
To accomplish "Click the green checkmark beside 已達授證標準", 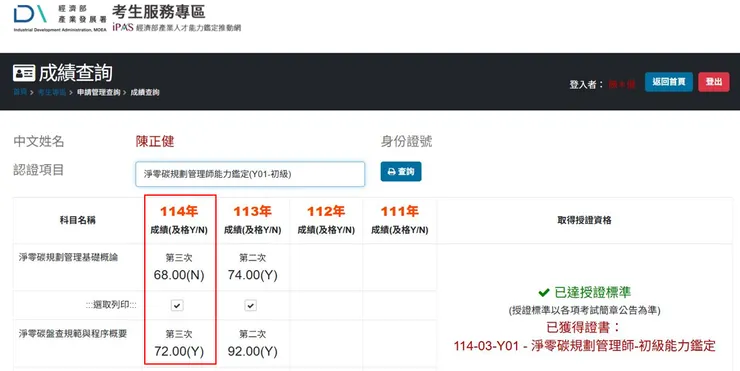I will coord(544,293).
